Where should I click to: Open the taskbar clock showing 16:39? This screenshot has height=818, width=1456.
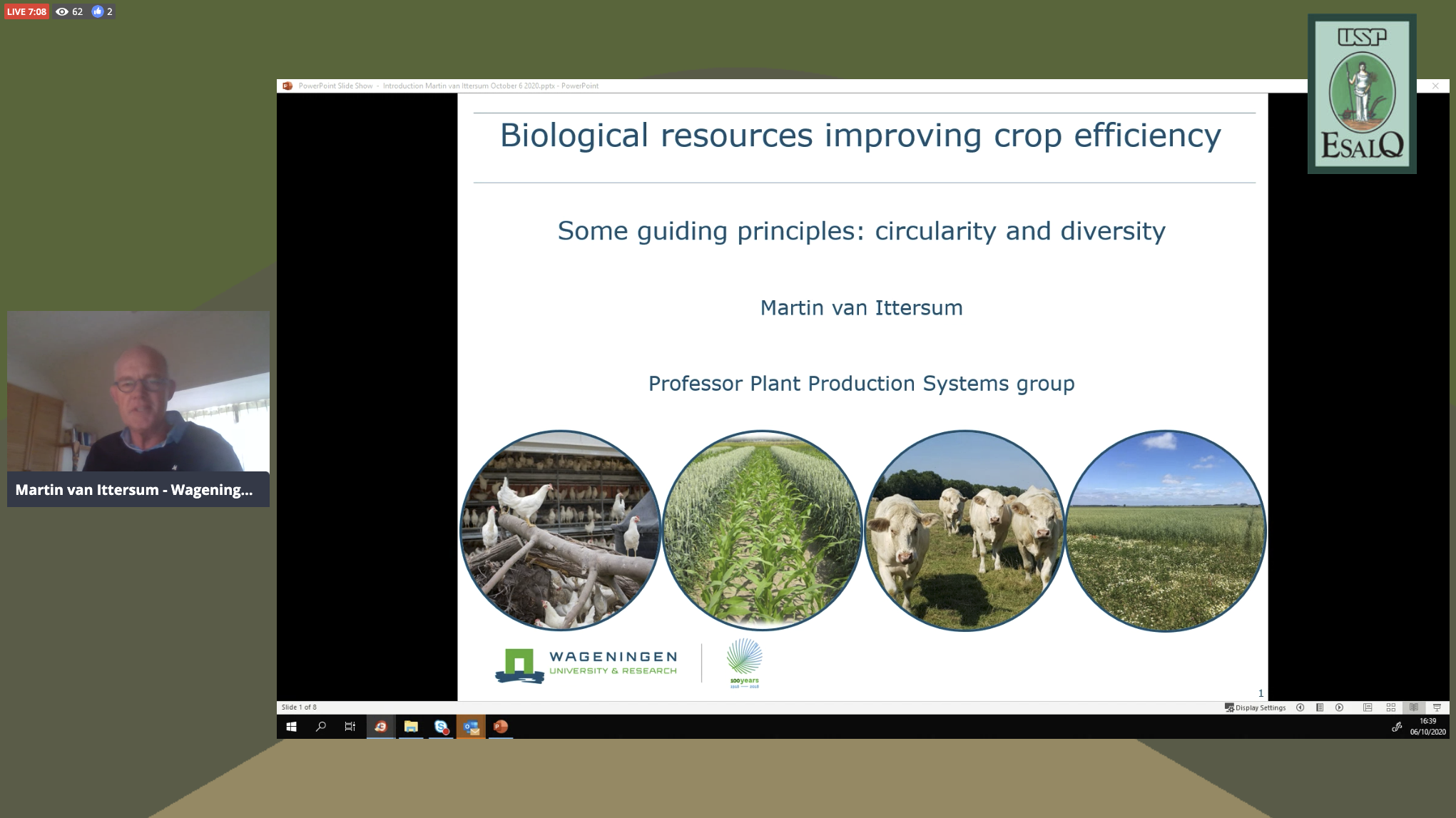pos(1427,727)
